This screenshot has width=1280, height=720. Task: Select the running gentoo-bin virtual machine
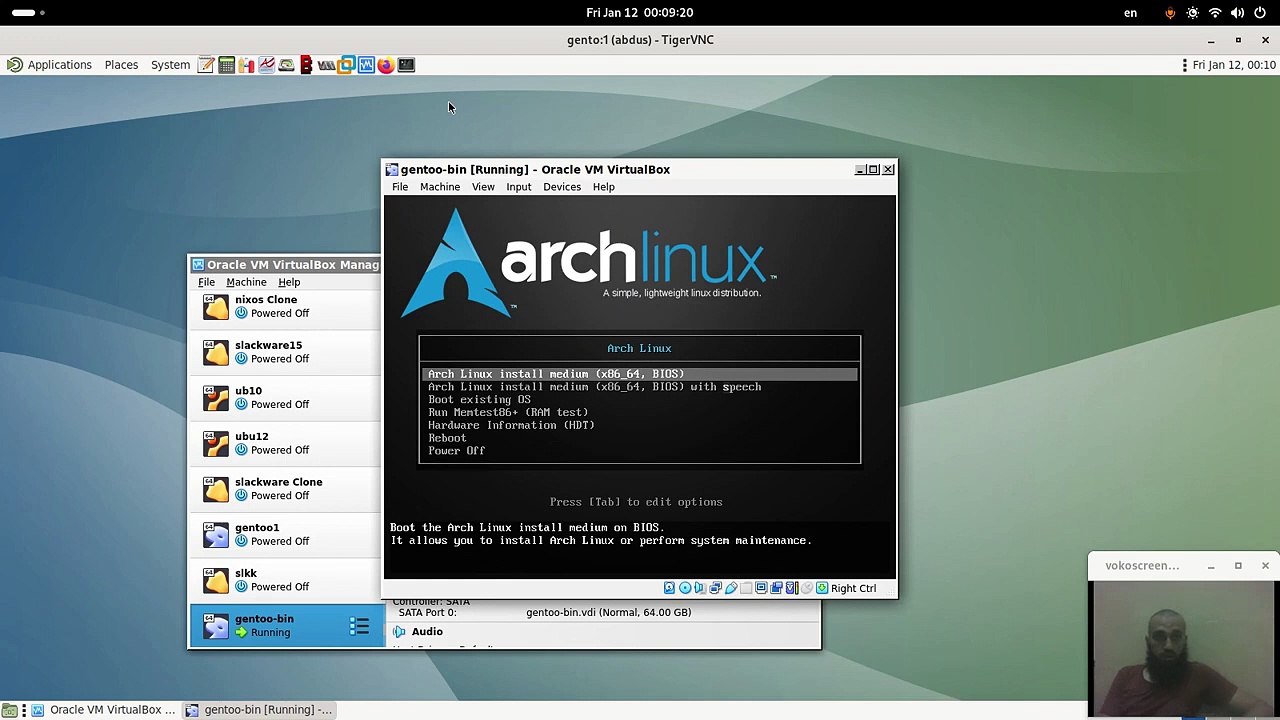286,626
